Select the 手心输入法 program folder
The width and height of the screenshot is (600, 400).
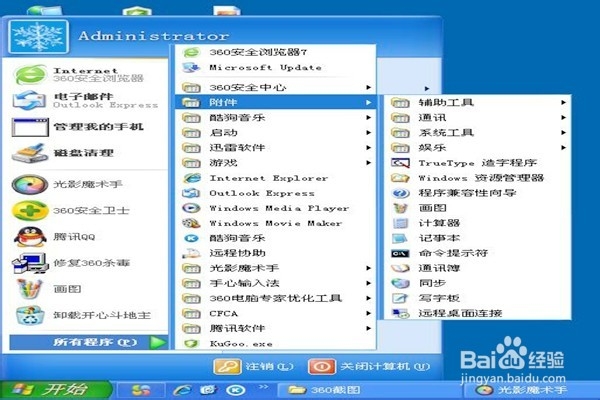pyautogui.click(x=276, y=283)
